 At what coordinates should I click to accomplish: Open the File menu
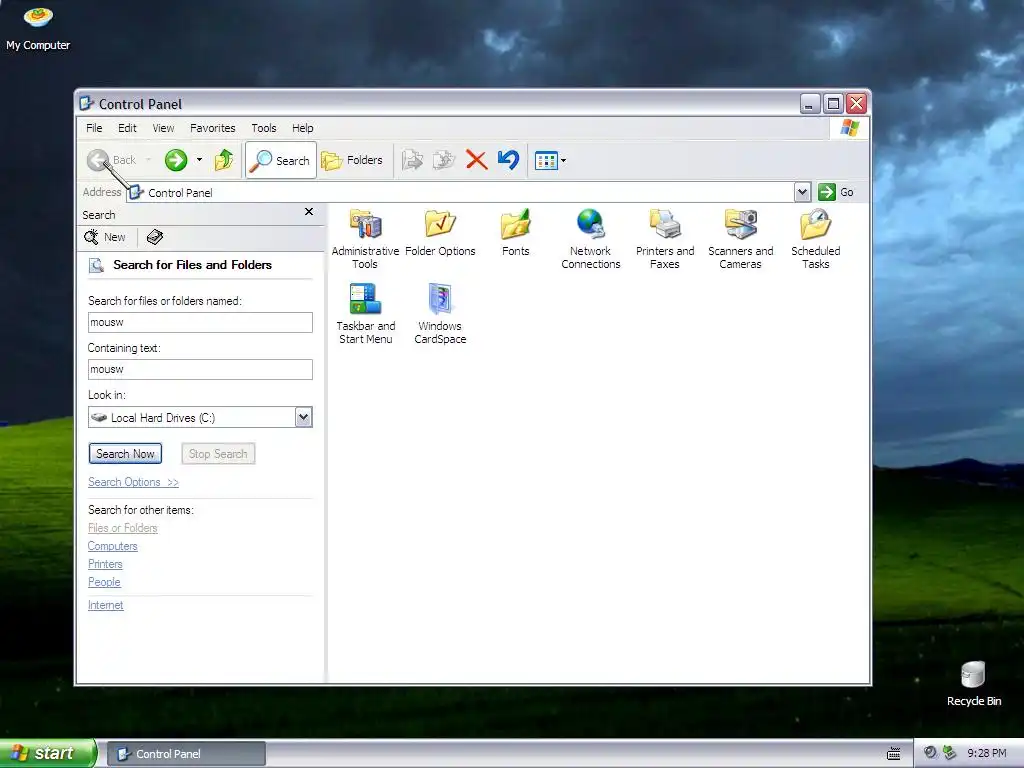point(94,128)
